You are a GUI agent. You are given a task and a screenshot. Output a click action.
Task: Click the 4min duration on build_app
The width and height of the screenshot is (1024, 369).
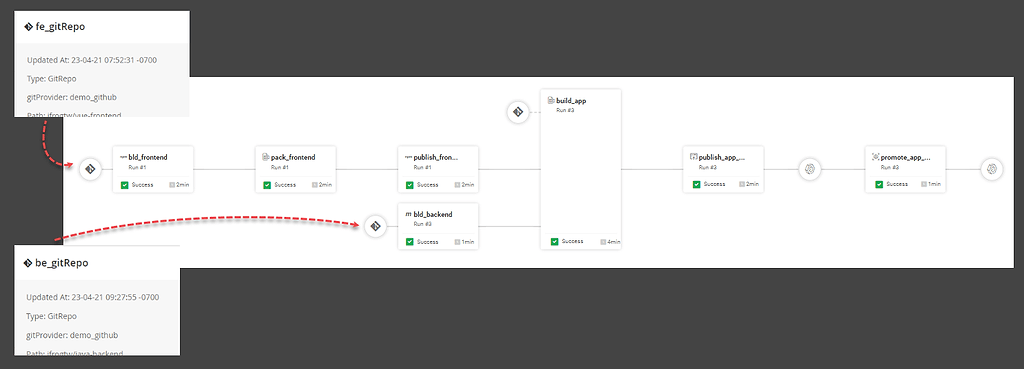pos(611,242)
